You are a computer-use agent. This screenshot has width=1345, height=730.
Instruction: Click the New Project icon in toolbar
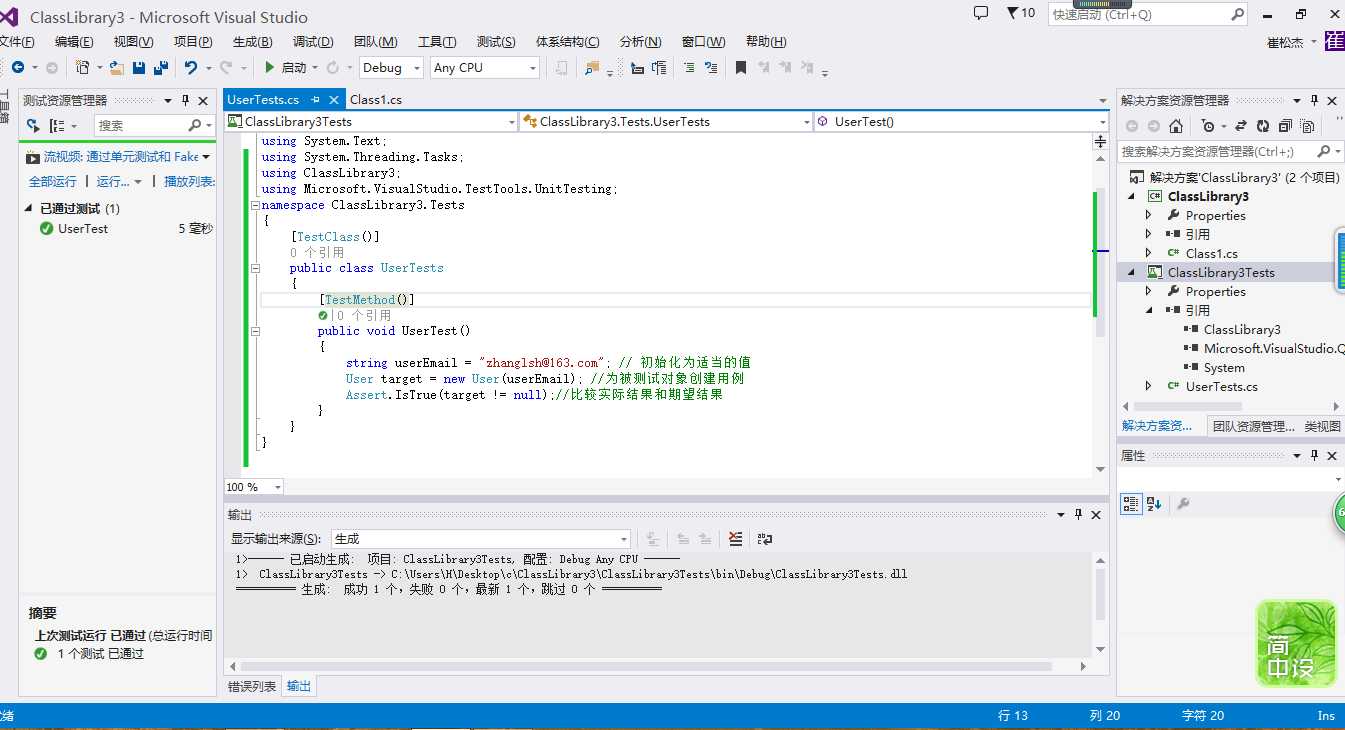point(83,67)
